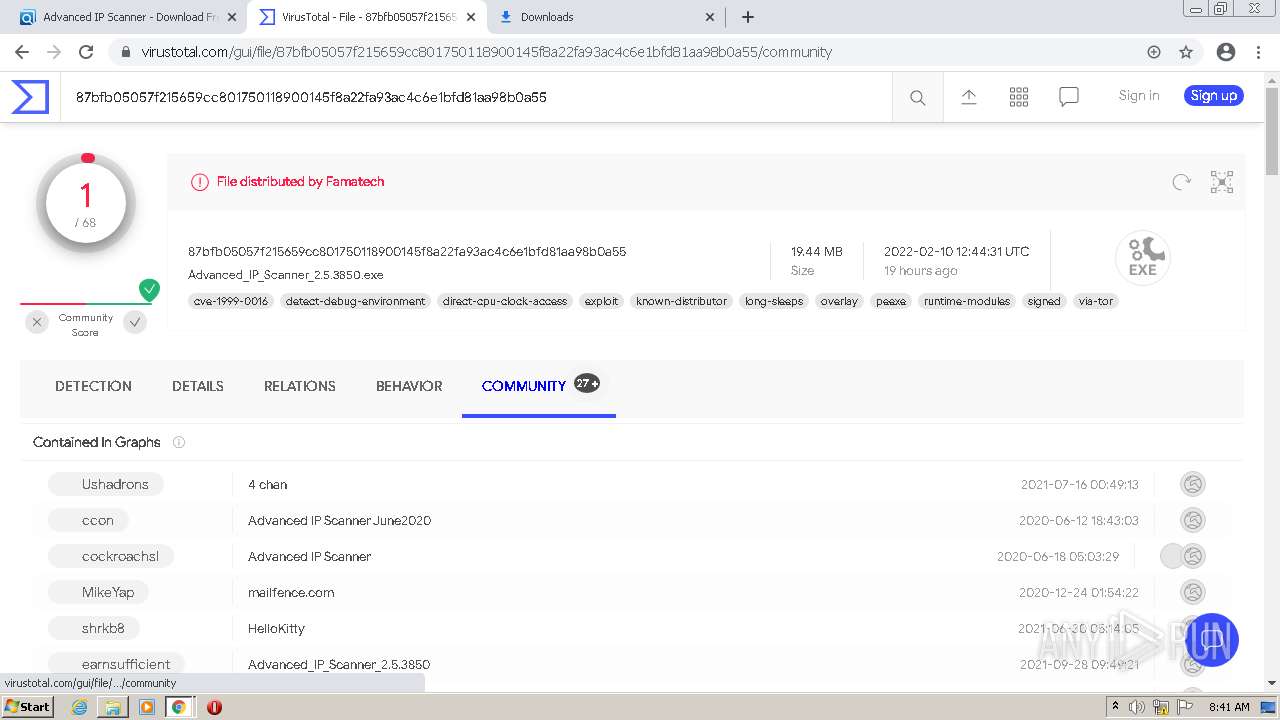This screenshot has height=720, width=1280.
Task: Close the VirusTotal browser tab
Action: pos(471,17)
